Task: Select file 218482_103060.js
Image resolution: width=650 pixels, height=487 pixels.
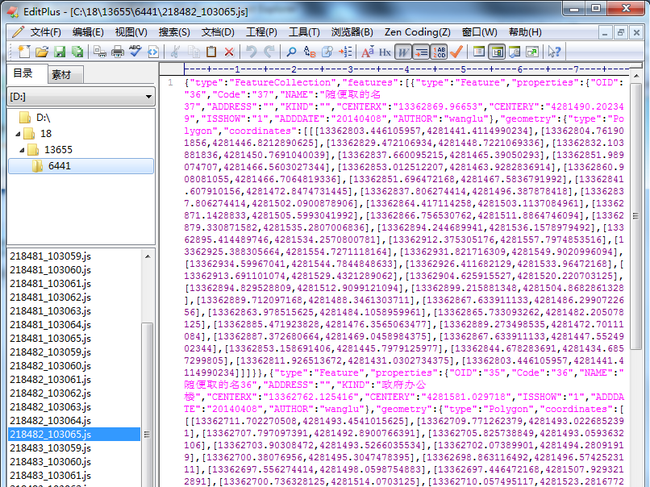Action: click(50, 366)
